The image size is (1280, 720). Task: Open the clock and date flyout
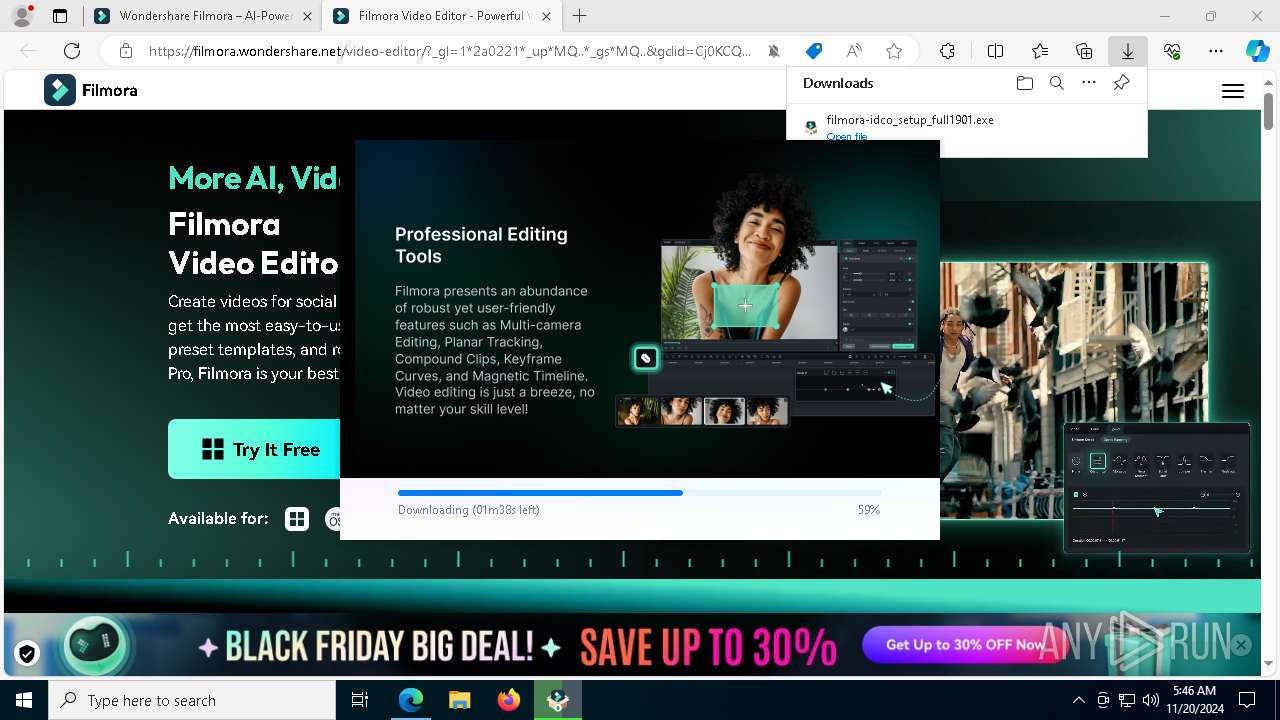pyautogui.click(x=1194, y=700)
